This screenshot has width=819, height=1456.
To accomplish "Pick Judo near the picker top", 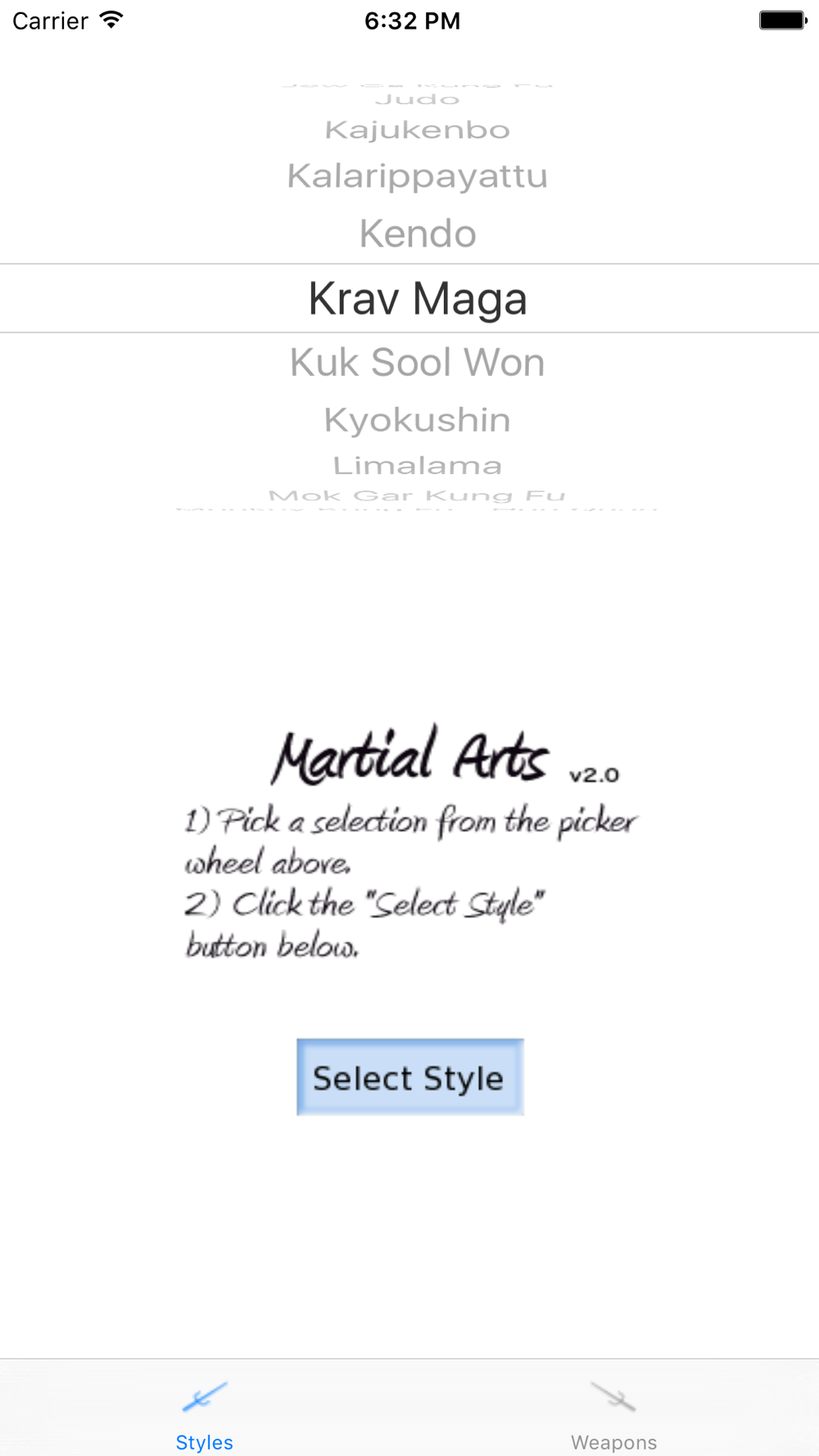I will (x=418, y=100).
